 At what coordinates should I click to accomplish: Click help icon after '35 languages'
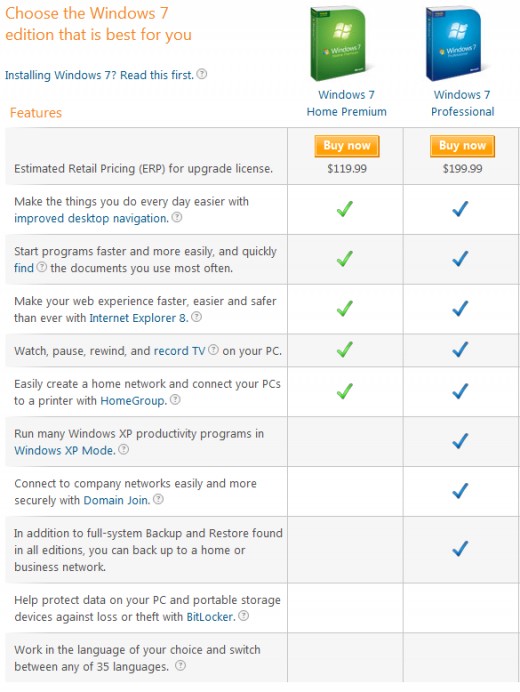click(180, 666)
